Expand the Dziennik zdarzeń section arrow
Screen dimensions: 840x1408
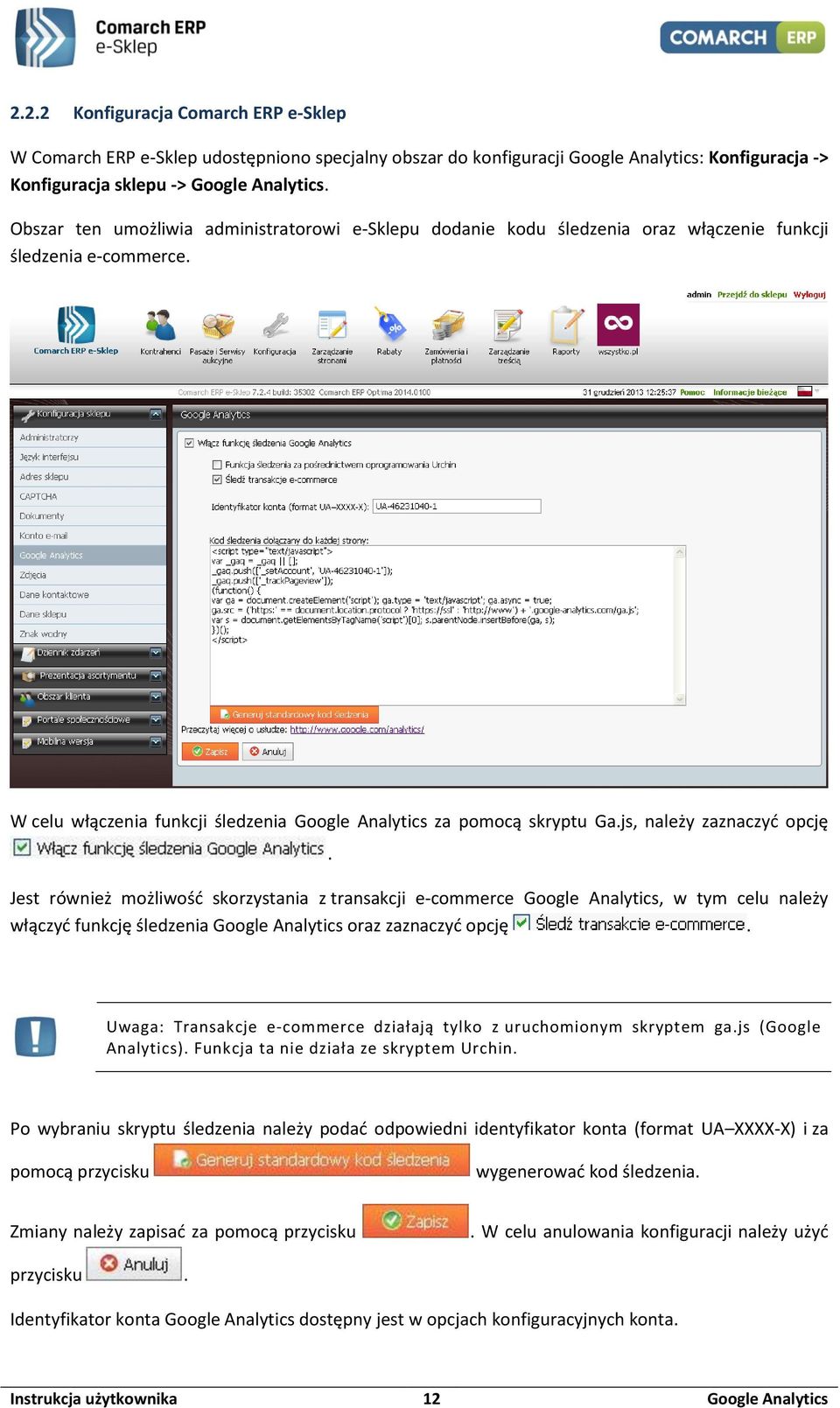156,653
